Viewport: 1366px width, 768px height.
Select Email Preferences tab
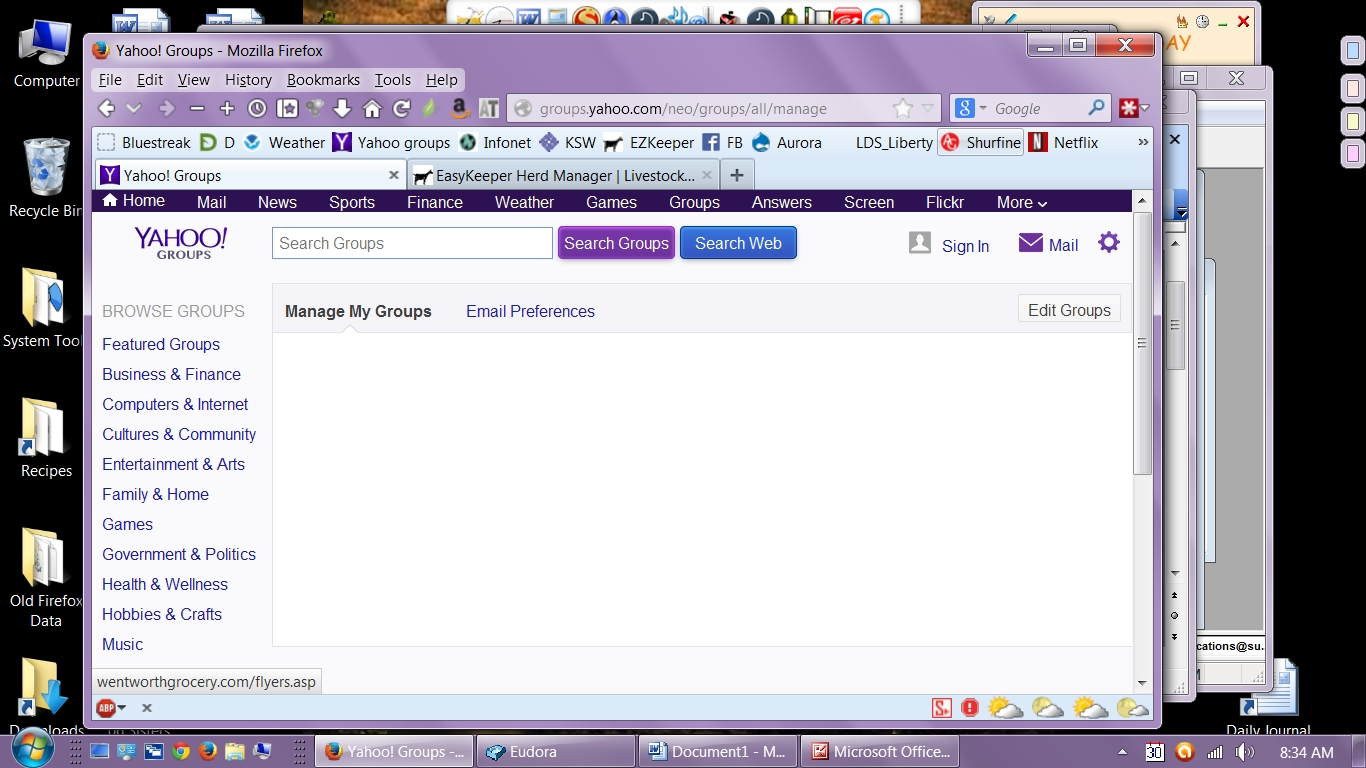pos(530,311)
